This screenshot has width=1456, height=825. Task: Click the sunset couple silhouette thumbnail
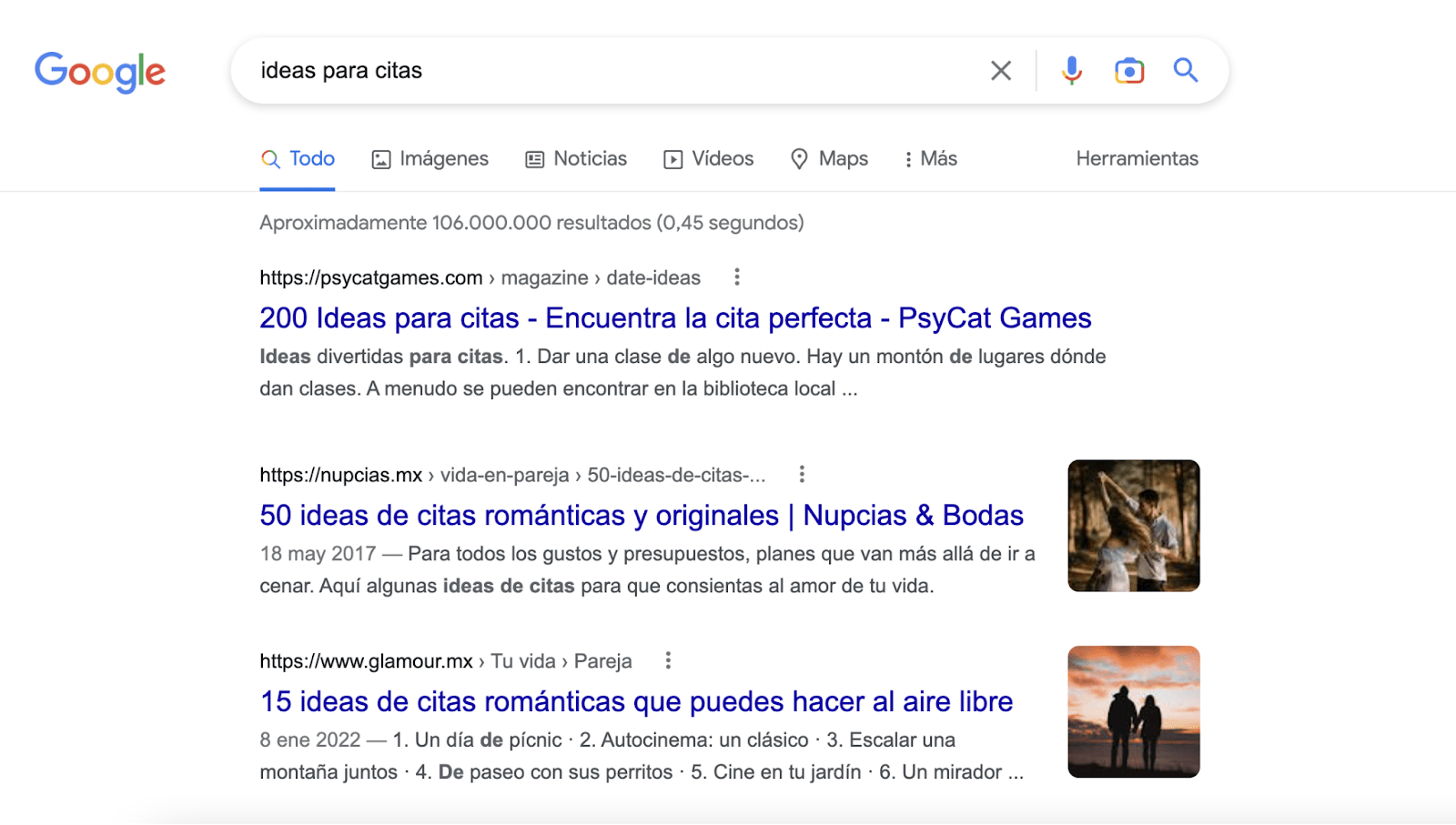1134,712
